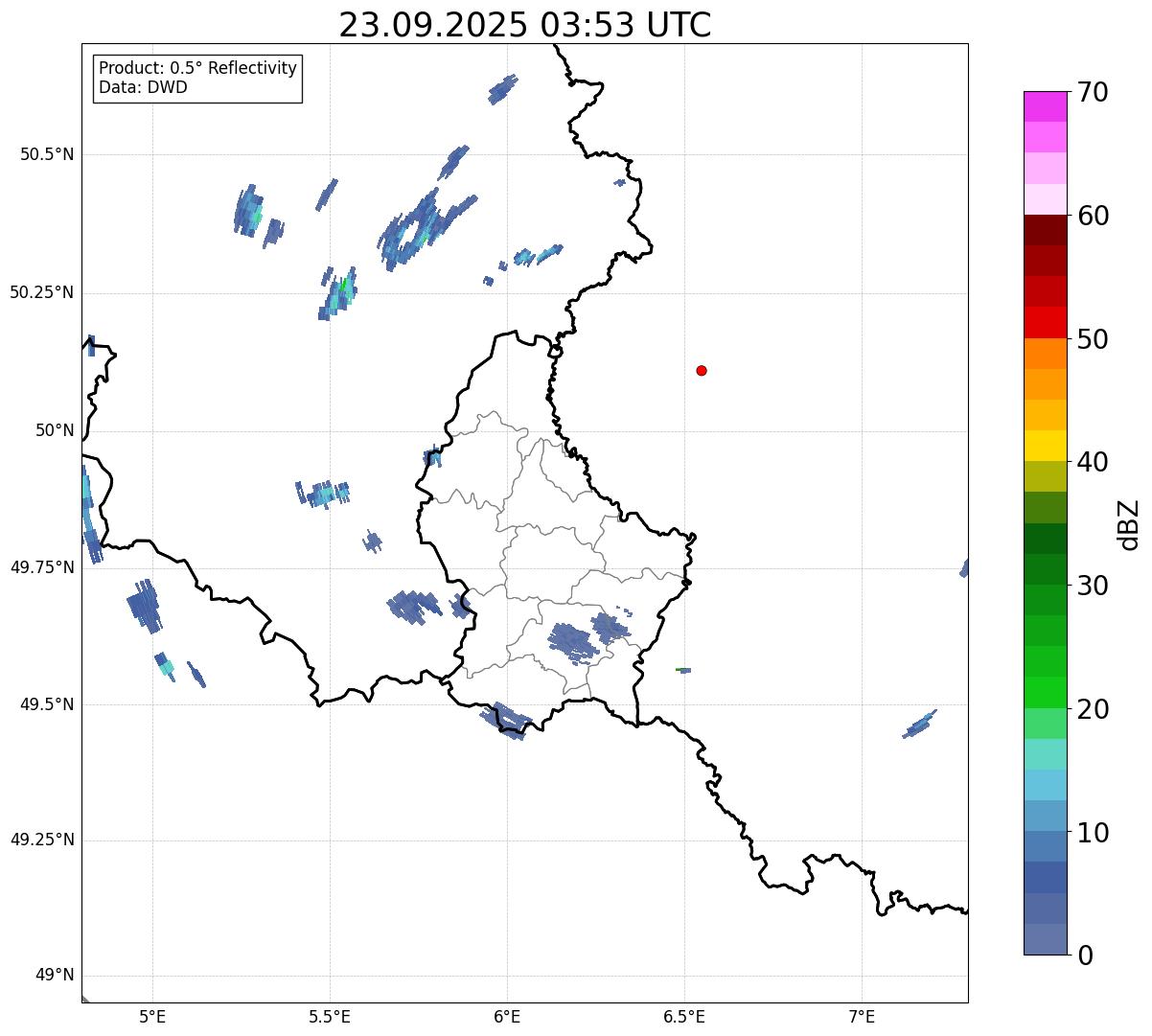The width and height of the screenshot is (1152, 1036).
Task: Click the 0 colorbar tick label
Action: (1085, 955)
